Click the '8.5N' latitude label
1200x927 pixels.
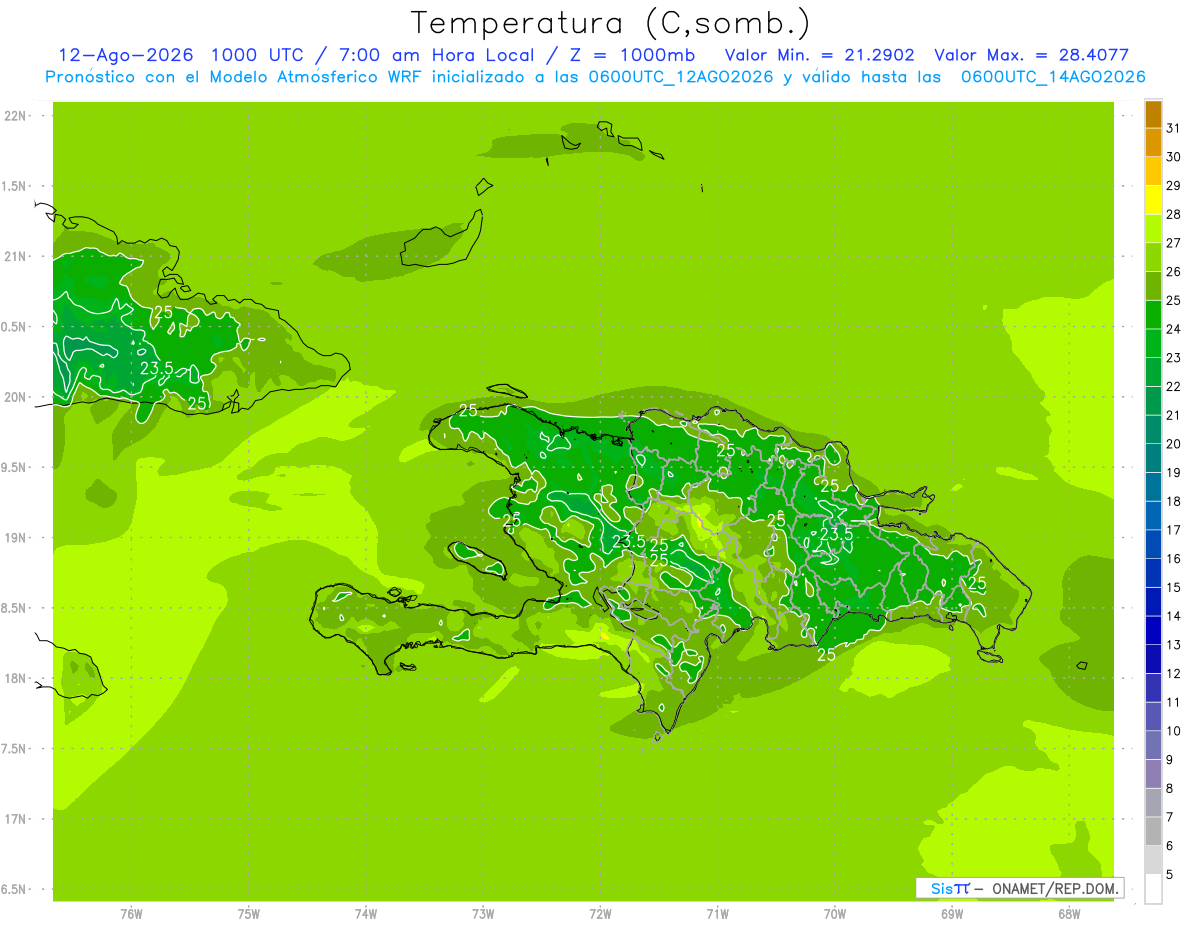click(x=15, y=608)
